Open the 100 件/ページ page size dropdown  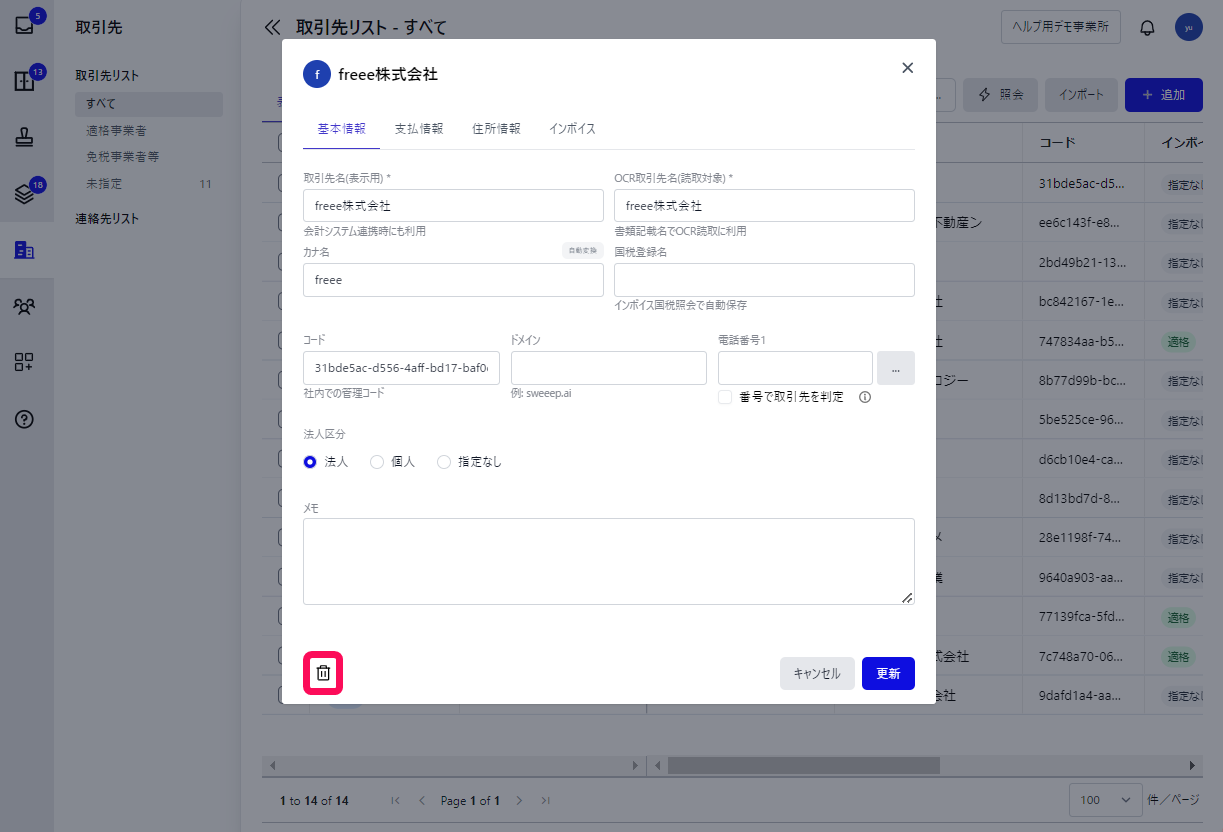1105,800
